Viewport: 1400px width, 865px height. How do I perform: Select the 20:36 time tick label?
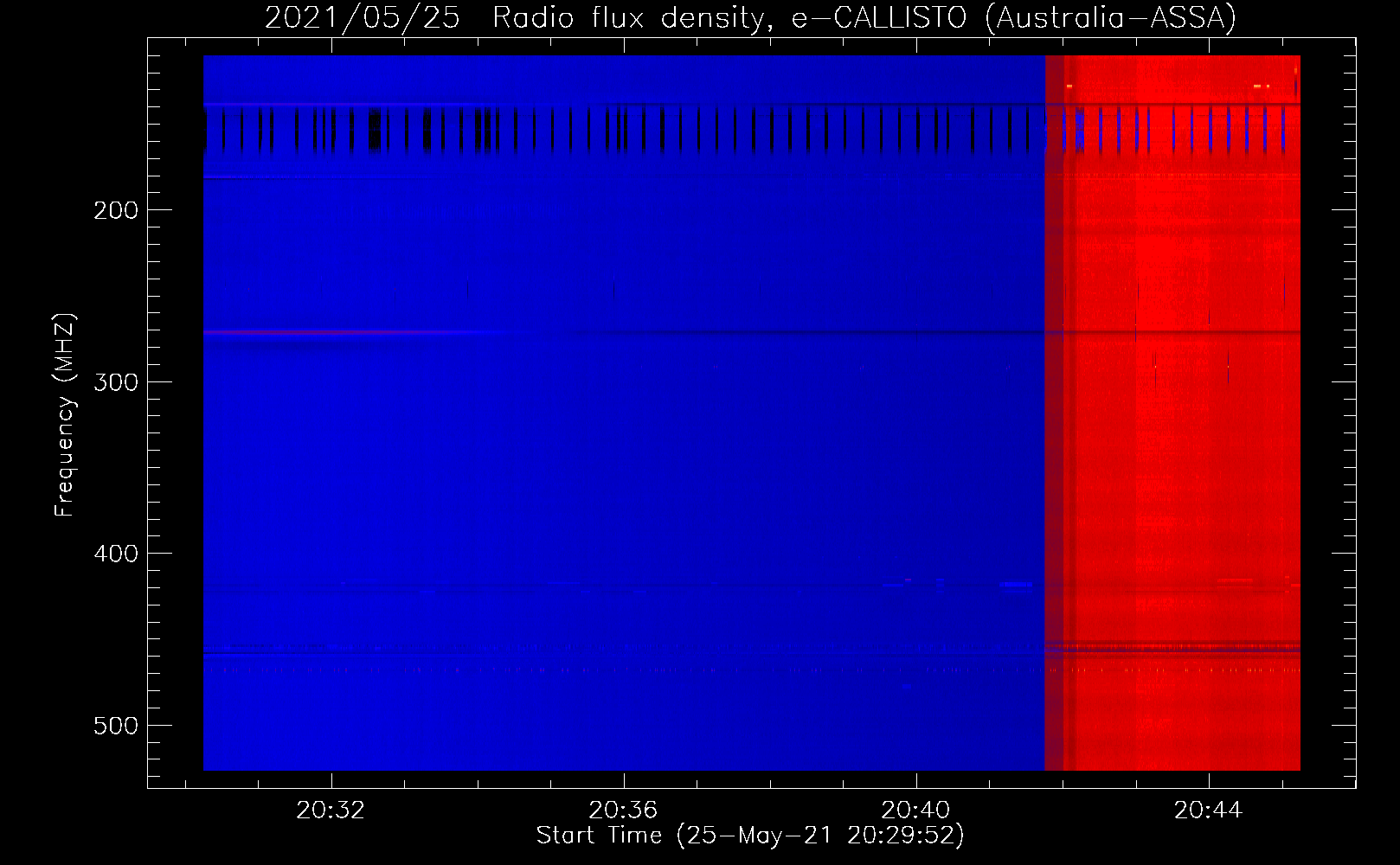click(623, 811)
